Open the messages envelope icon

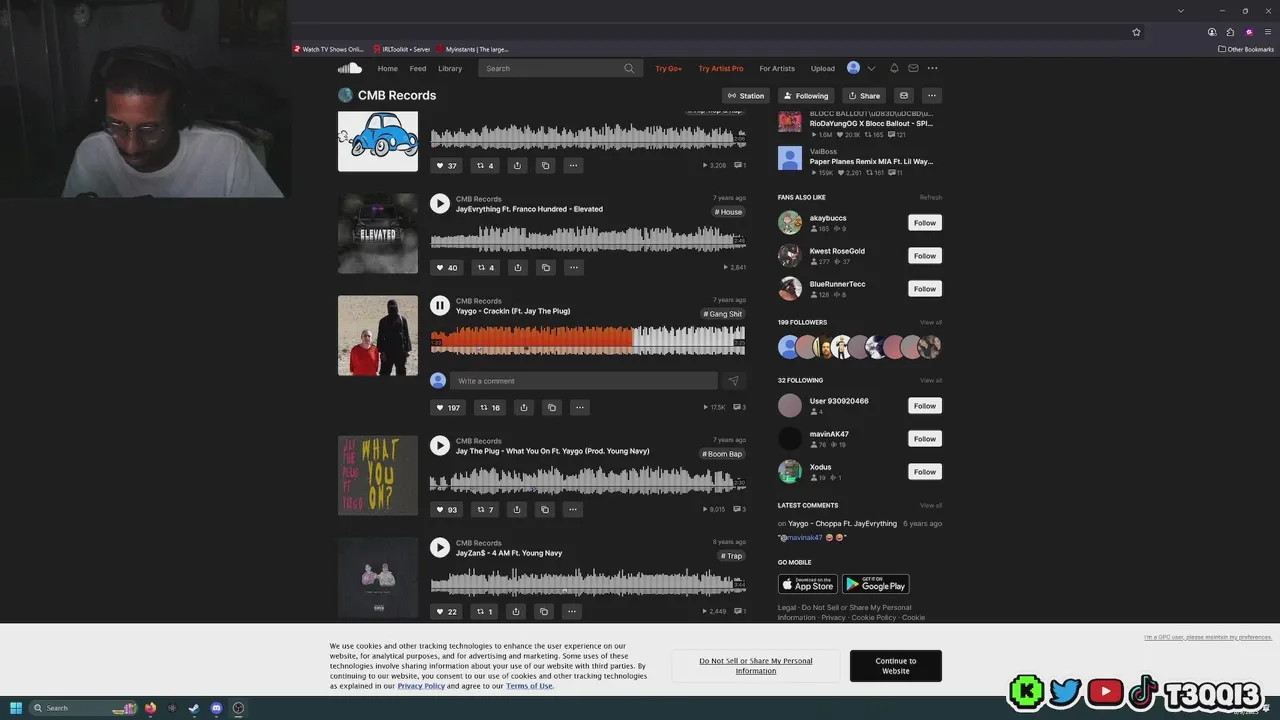click(913, 68)
